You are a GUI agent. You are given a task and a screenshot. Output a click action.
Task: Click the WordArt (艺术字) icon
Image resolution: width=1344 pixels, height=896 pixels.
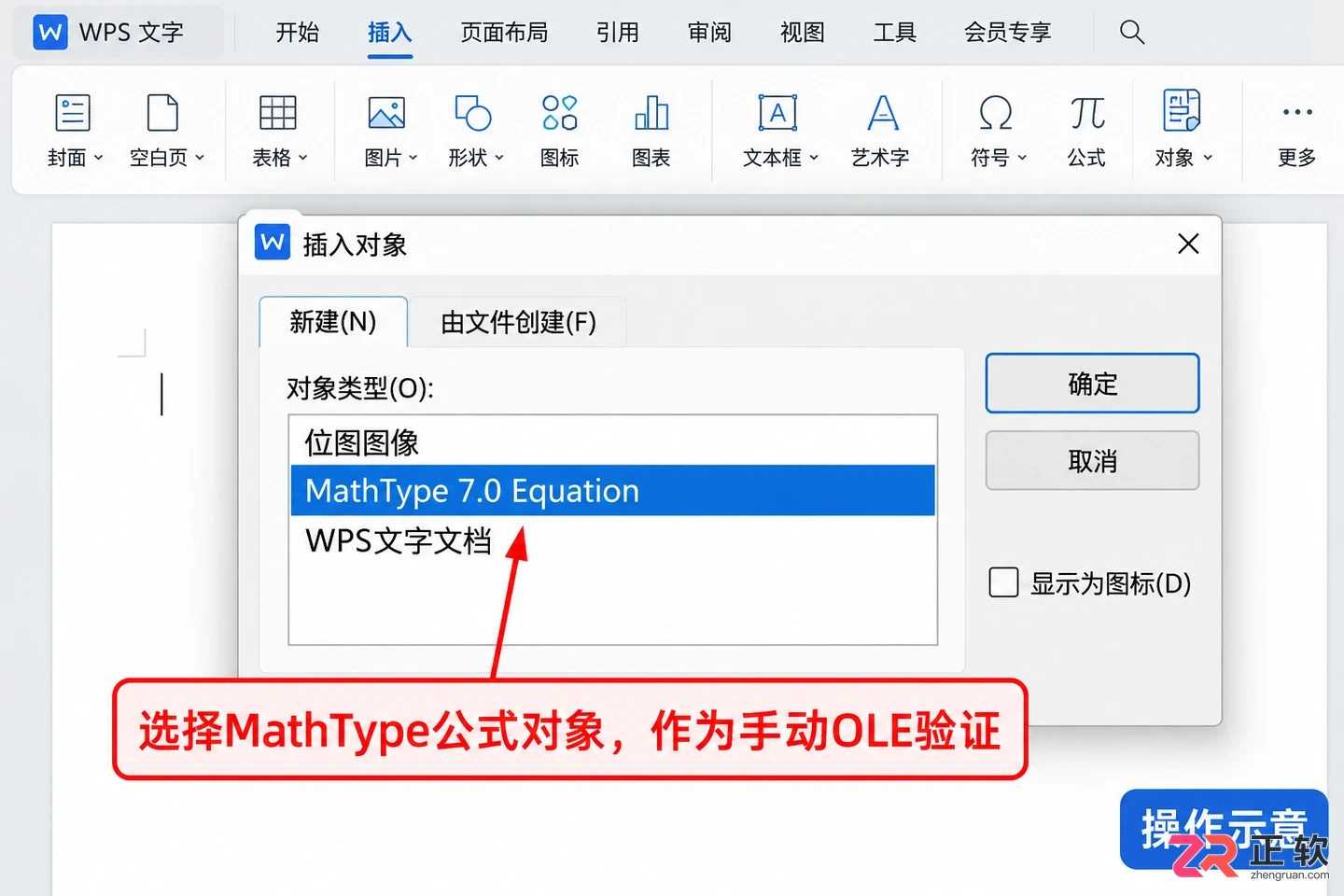click(x=882, y=113)
